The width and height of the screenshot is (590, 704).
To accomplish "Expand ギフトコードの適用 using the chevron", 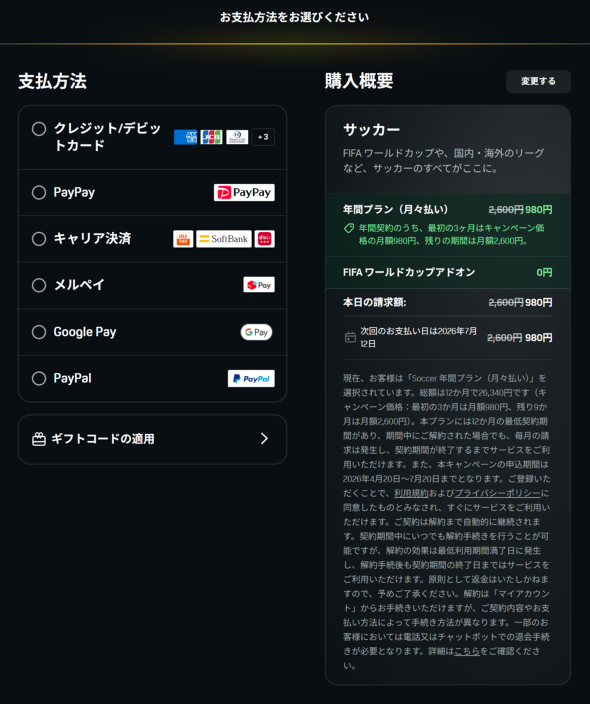I will tap(264, 439).
